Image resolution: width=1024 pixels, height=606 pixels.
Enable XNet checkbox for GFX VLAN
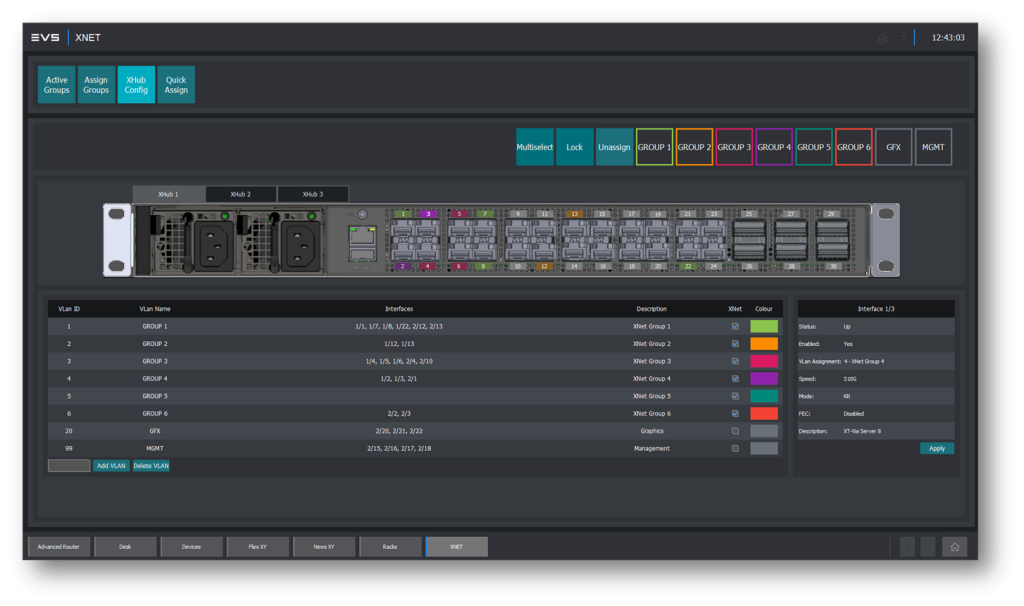click(735, 431)
